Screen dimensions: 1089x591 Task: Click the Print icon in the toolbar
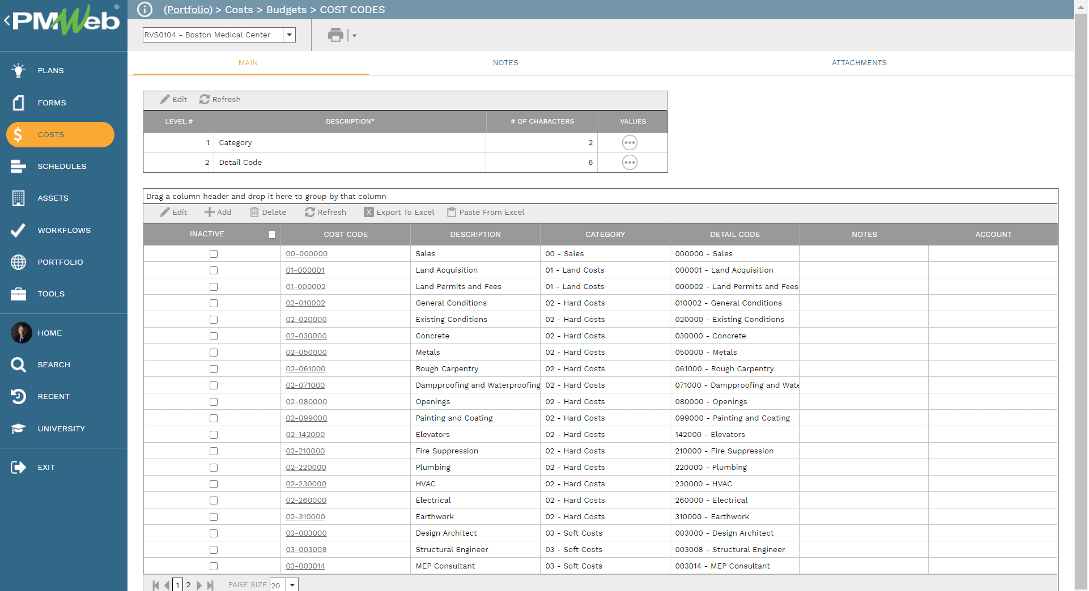338,33
